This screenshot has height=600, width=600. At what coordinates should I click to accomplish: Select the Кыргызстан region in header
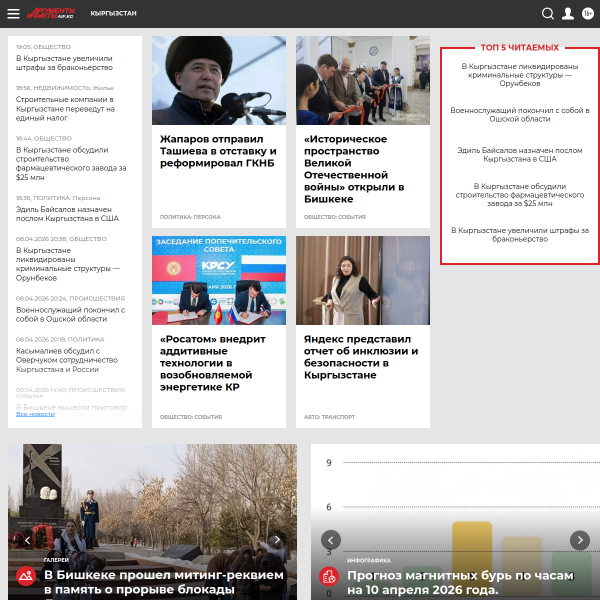pos(113,14)
